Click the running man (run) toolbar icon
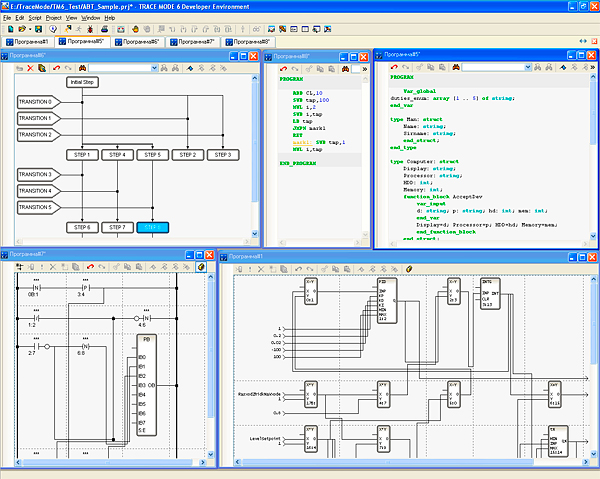The width and height of the screenshot is (600, 479). (x=79, y=29)
